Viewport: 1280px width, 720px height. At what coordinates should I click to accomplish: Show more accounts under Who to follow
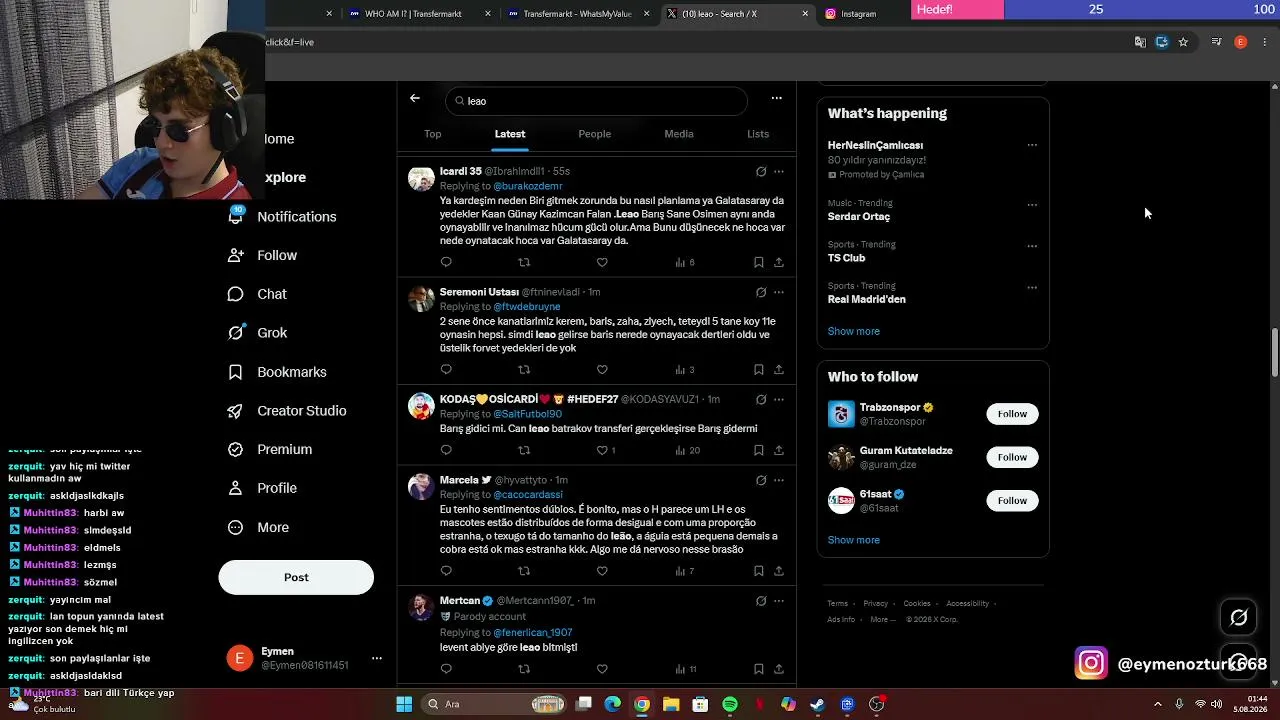click(854, 540)
